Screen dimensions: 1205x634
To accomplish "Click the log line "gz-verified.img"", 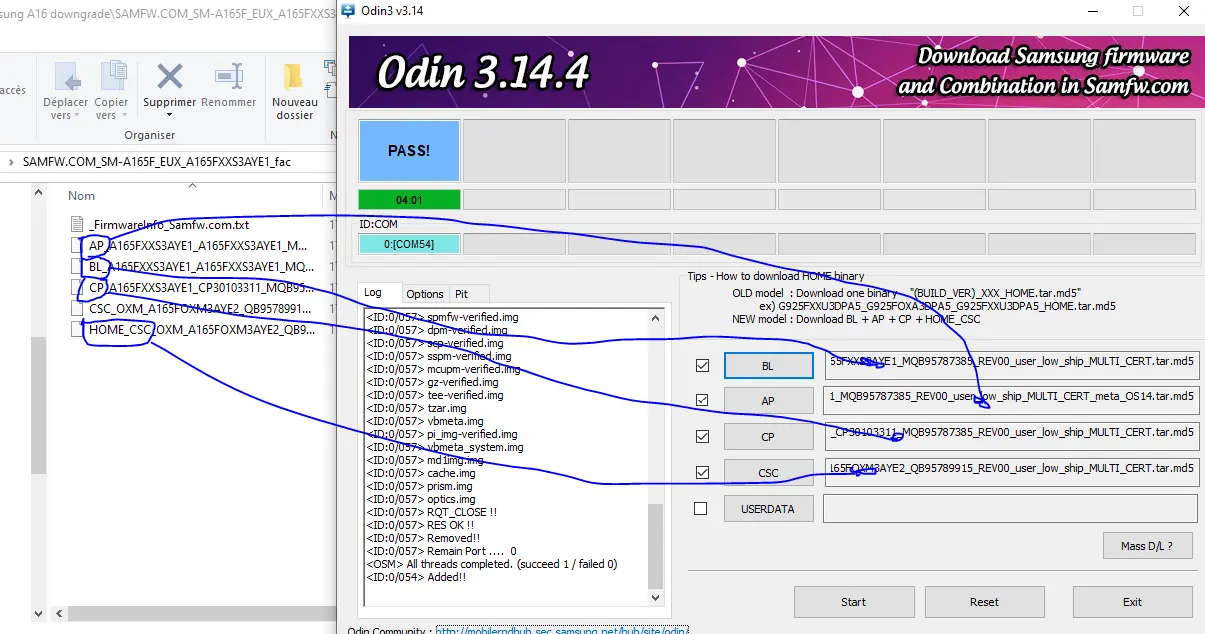I will point(432,382).
